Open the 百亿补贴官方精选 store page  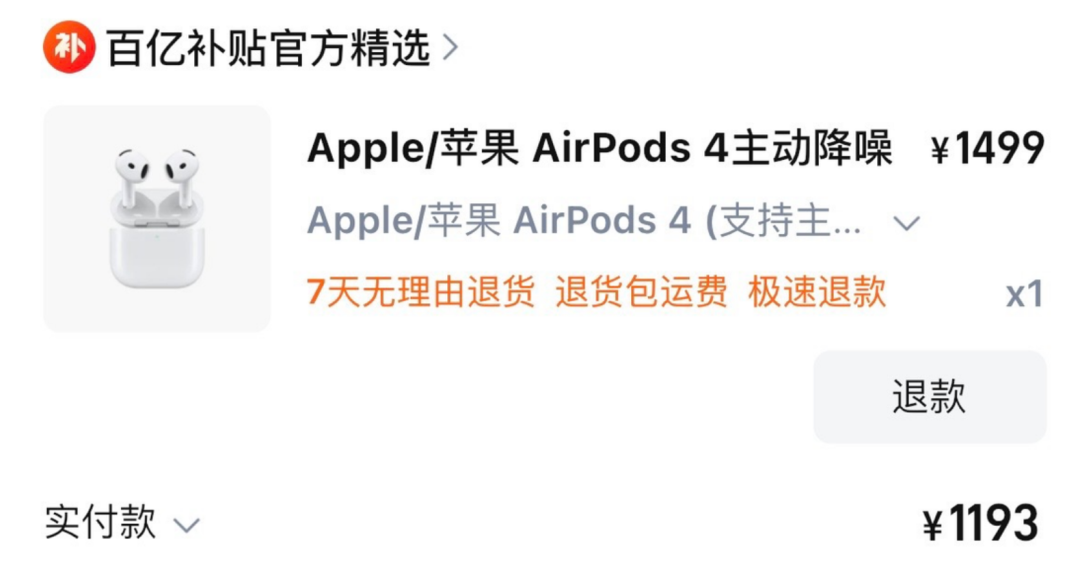(x=269, y=48)
